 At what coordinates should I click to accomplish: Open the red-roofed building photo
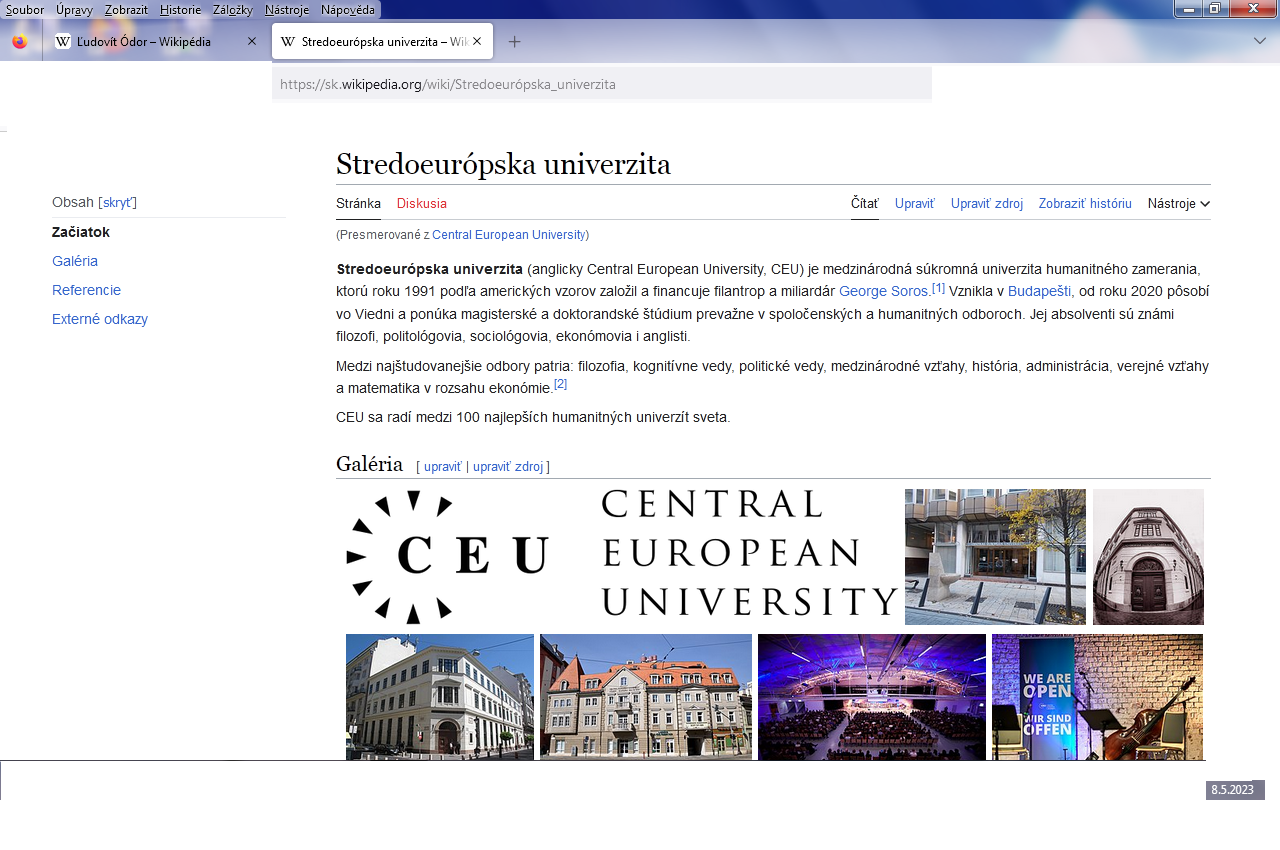[x=646, y=697]
